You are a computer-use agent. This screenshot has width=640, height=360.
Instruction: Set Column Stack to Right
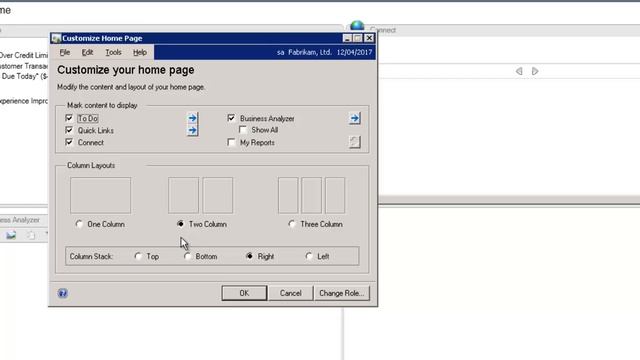coord(249,256)
